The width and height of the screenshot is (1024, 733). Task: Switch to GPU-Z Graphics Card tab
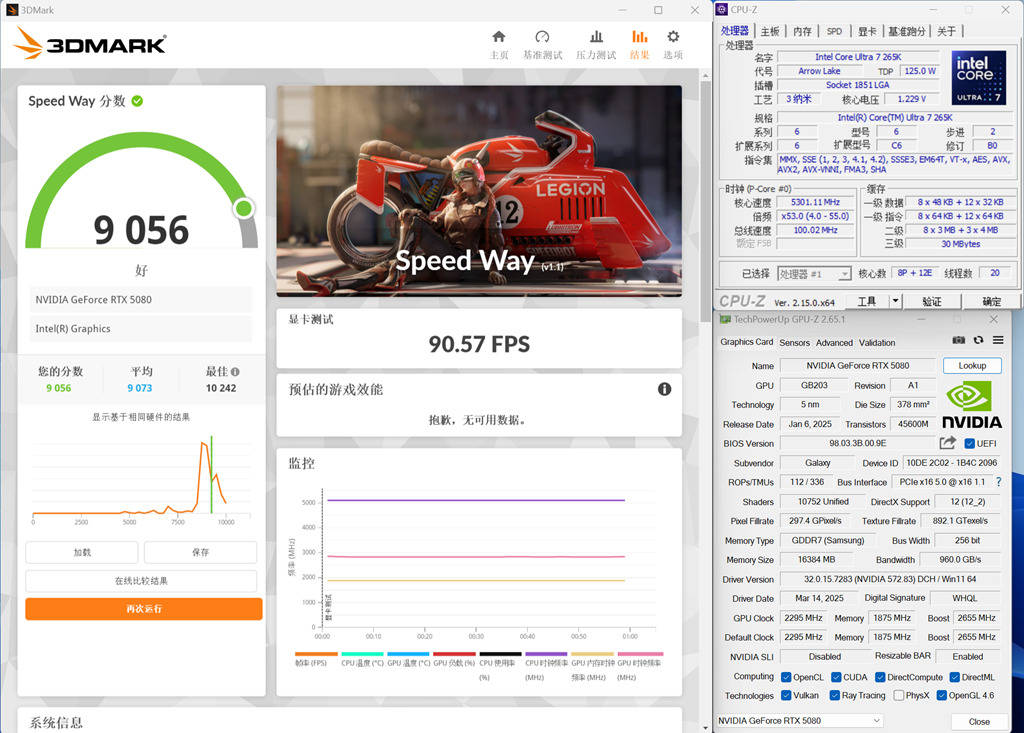coord(746,342)
